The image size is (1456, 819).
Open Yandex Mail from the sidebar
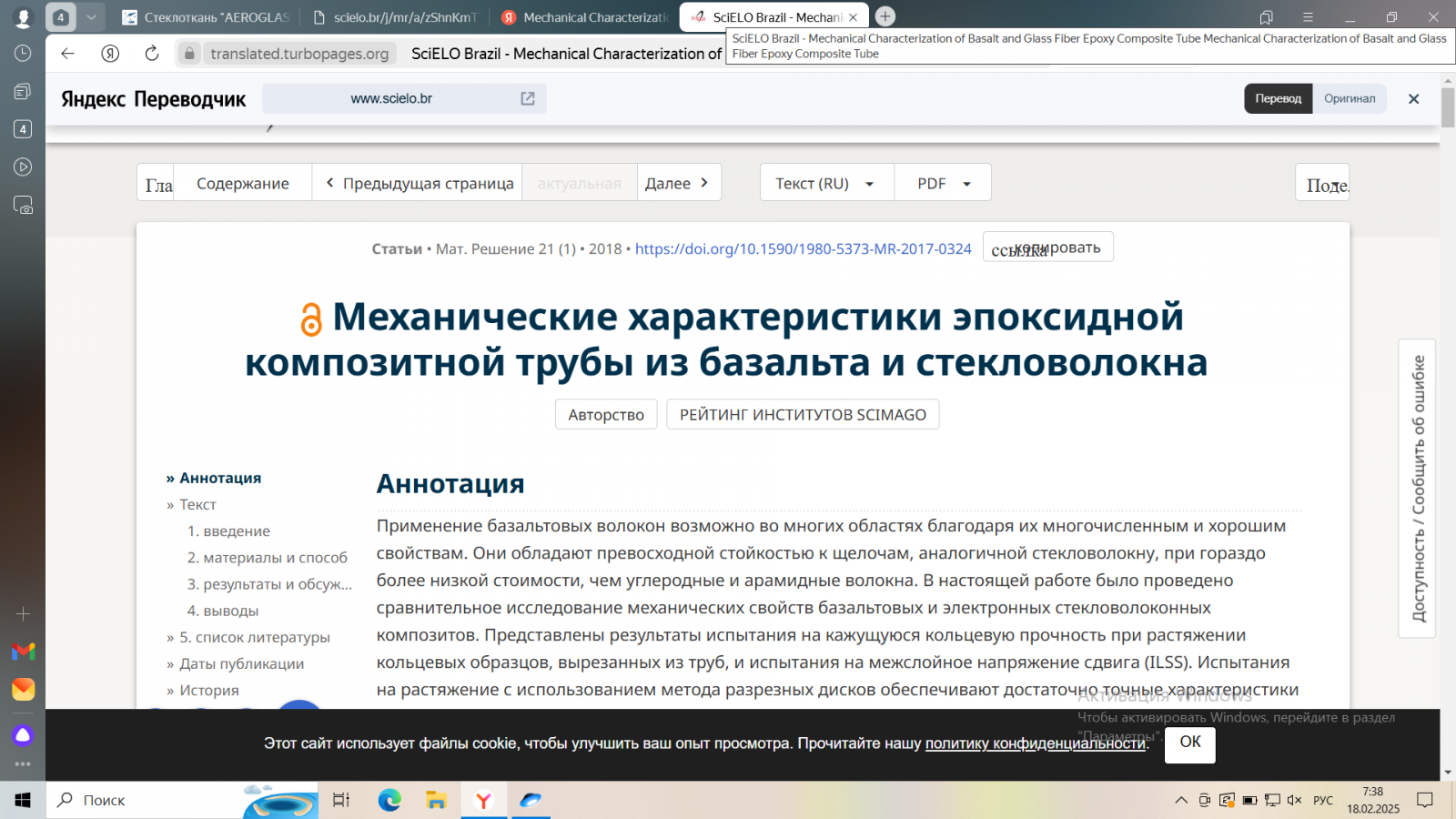tap(23, 690)
